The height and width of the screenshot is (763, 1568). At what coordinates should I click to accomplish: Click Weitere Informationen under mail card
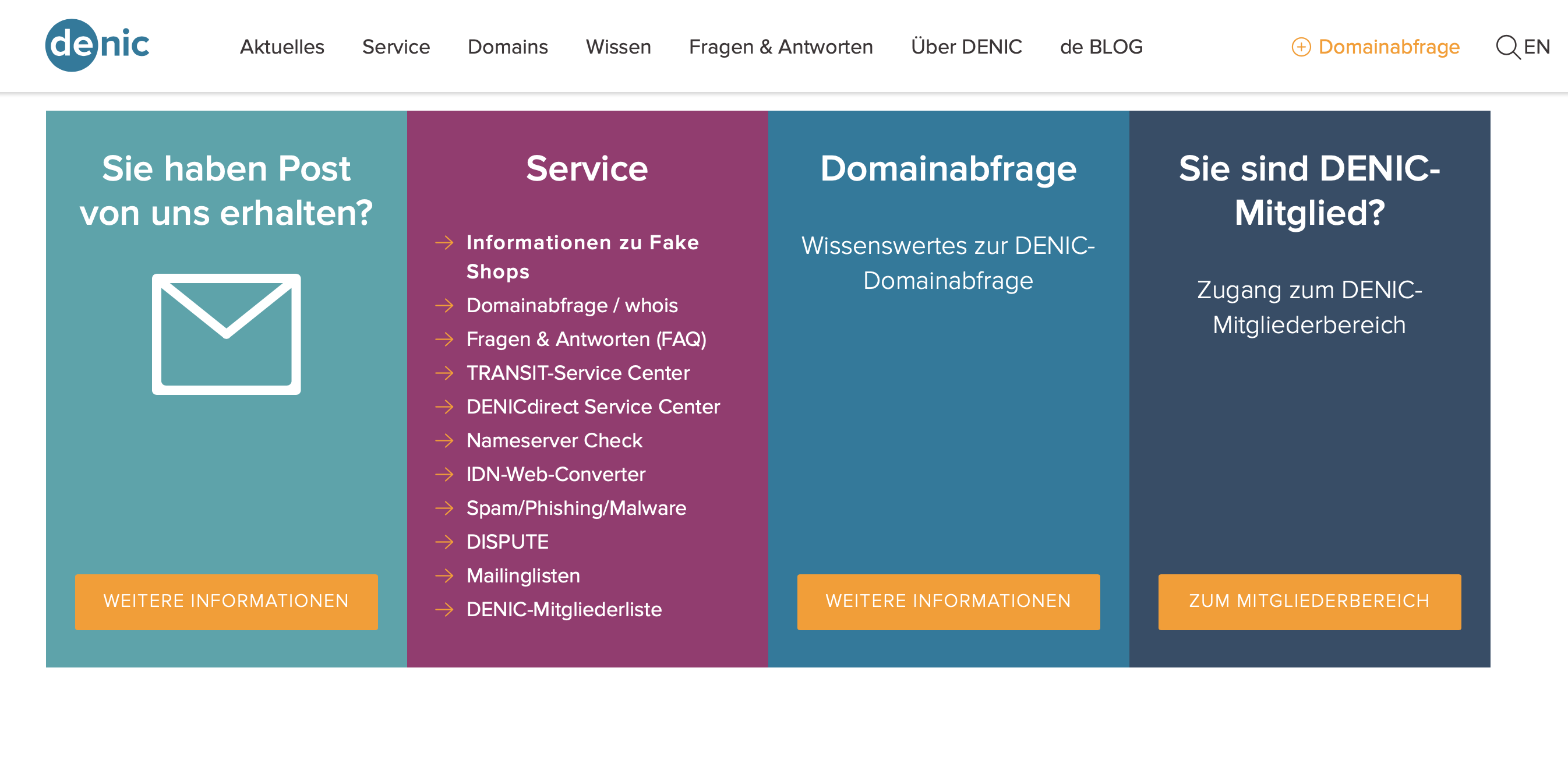(227, 602)
